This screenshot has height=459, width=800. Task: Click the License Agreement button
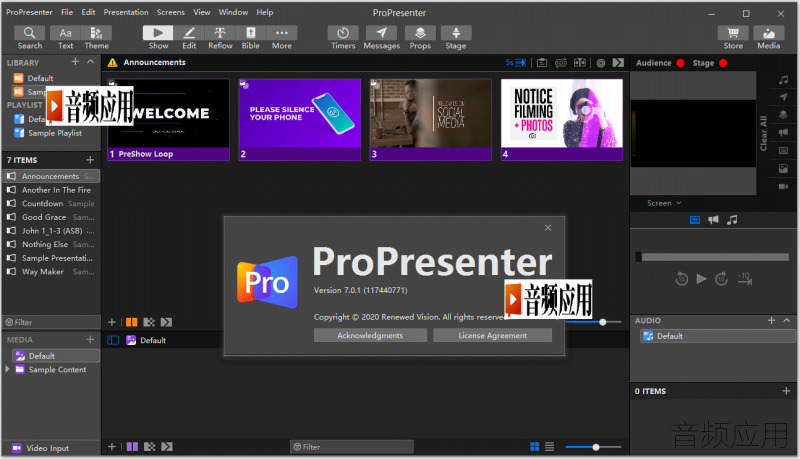[x=492, y=335]
